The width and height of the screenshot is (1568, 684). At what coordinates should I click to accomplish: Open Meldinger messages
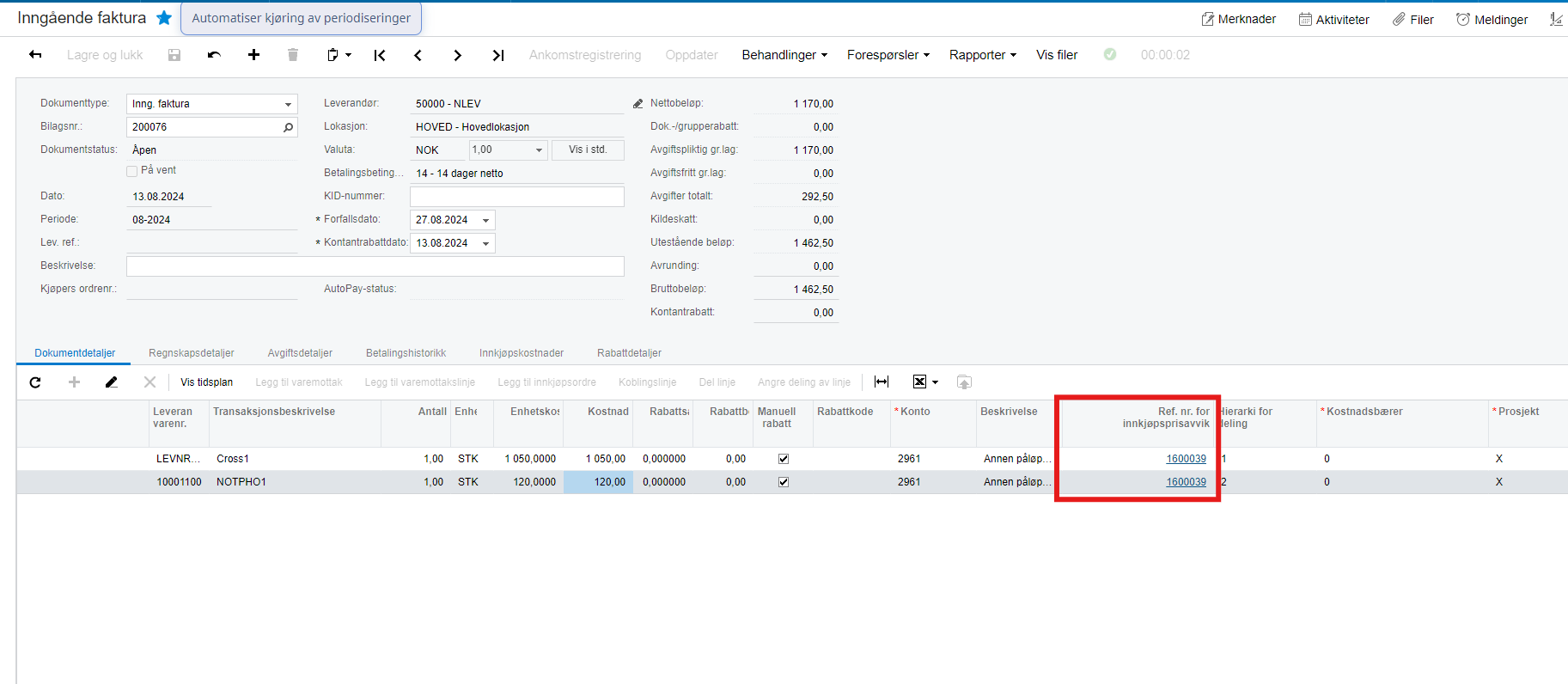pyautogui.click(x=1492, y=19)
